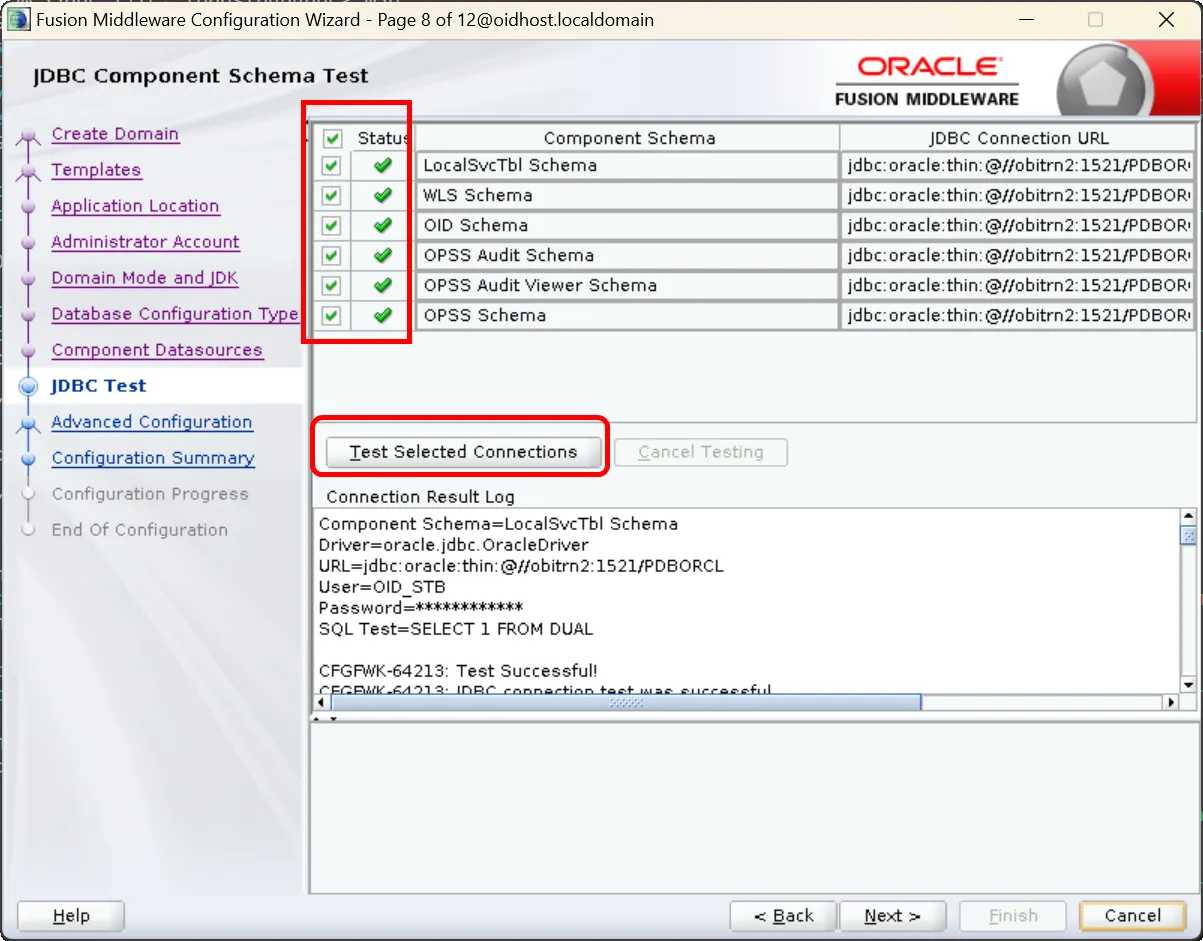Click the green status check for OPSS Schema
Screen dimensions: 1203x941
[x=382, y=316]
